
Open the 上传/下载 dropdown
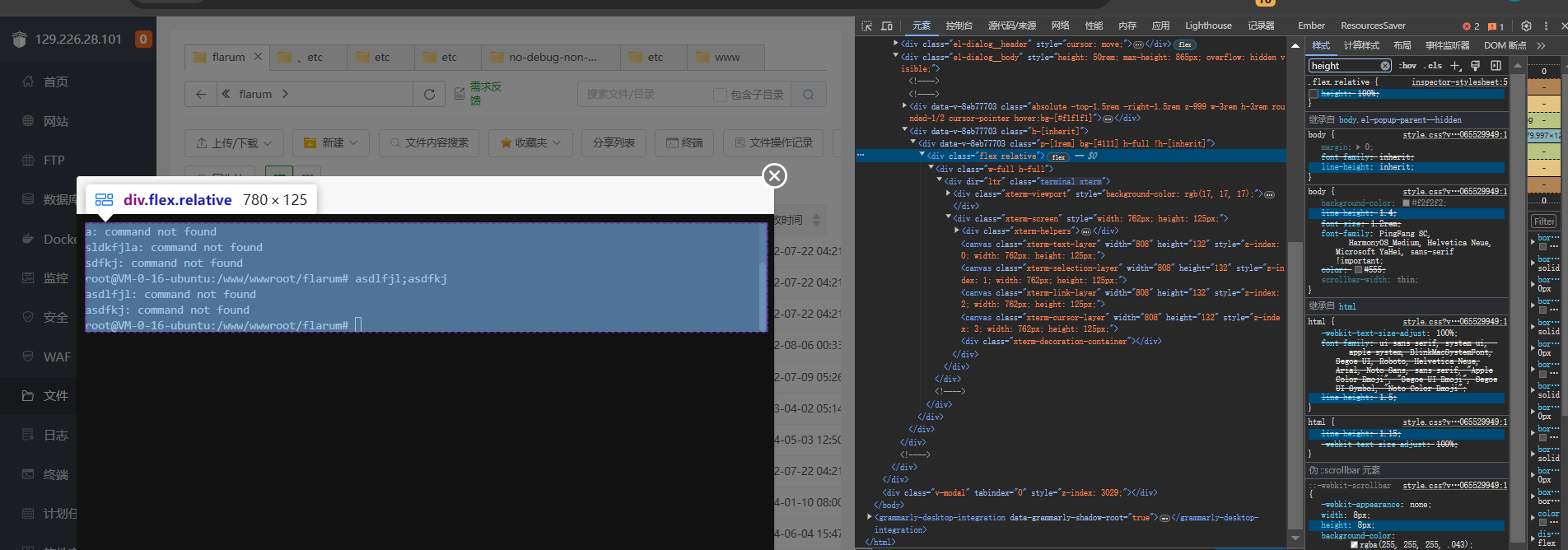pos(235,142)
